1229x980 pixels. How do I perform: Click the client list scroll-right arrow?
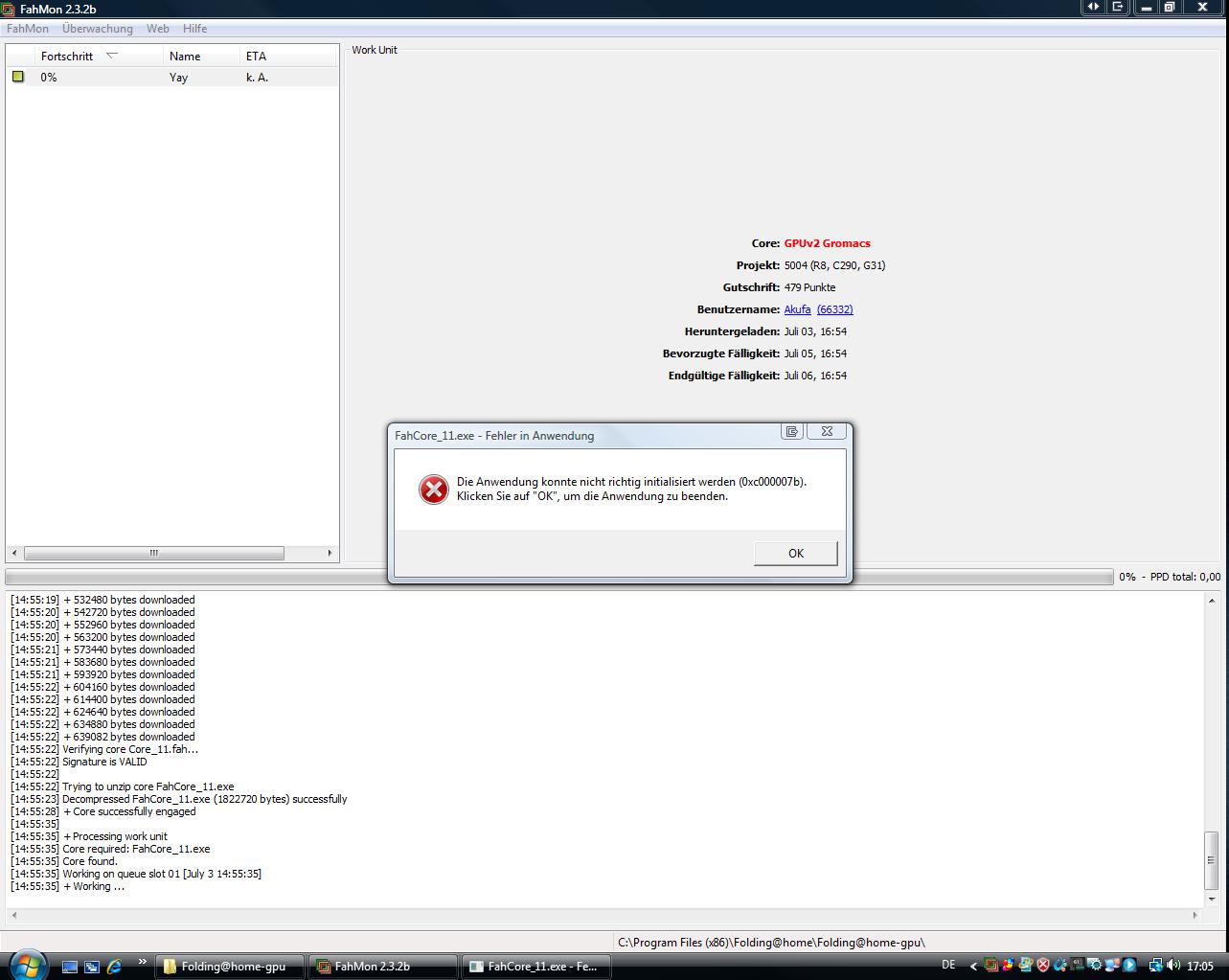pos(330,553)
